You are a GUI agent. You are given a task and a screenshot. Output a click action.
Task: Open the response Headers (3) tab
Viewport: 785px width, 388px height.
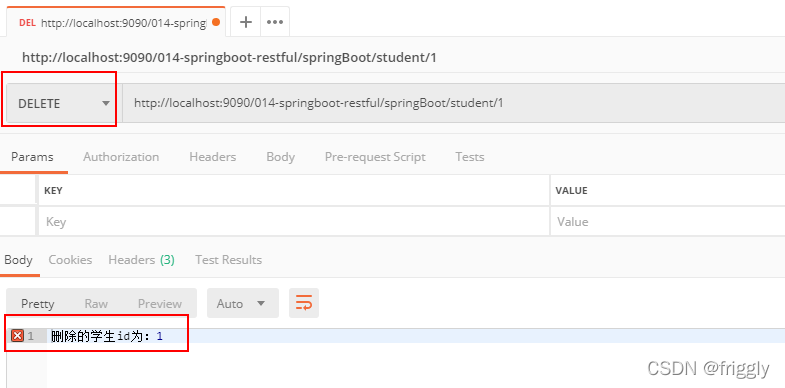[x=141, y=260]
